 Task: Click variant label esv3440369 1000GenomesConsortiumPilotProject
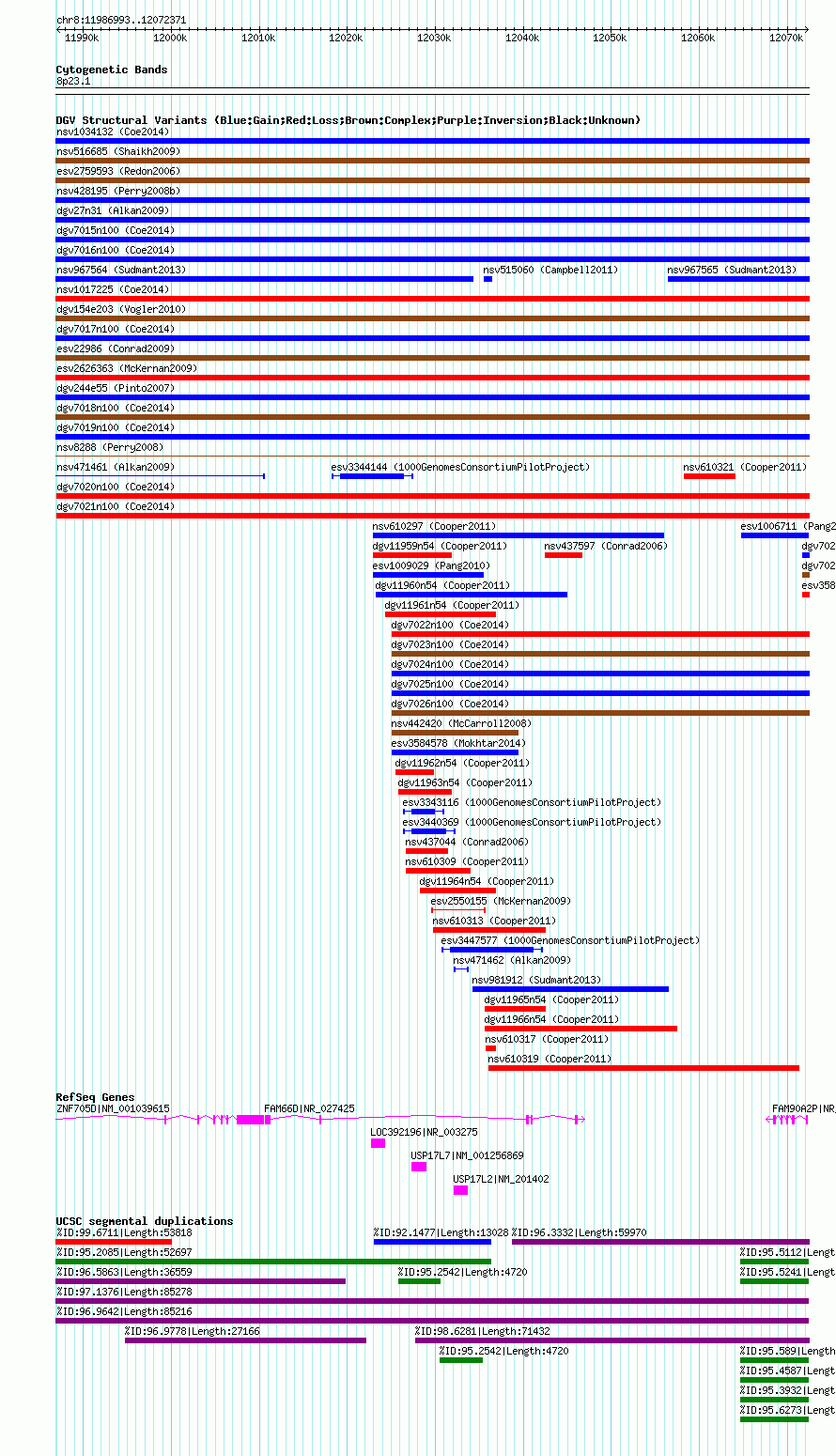(532, 822)
